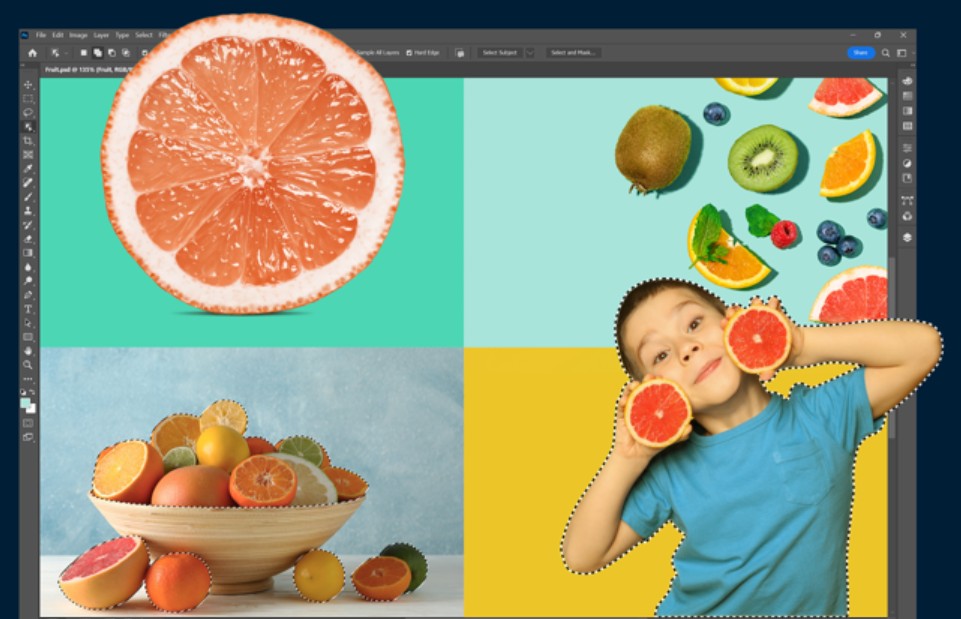
Task: Select the Zoom tool in the left toolbar
Action: (x=28, y=365)
